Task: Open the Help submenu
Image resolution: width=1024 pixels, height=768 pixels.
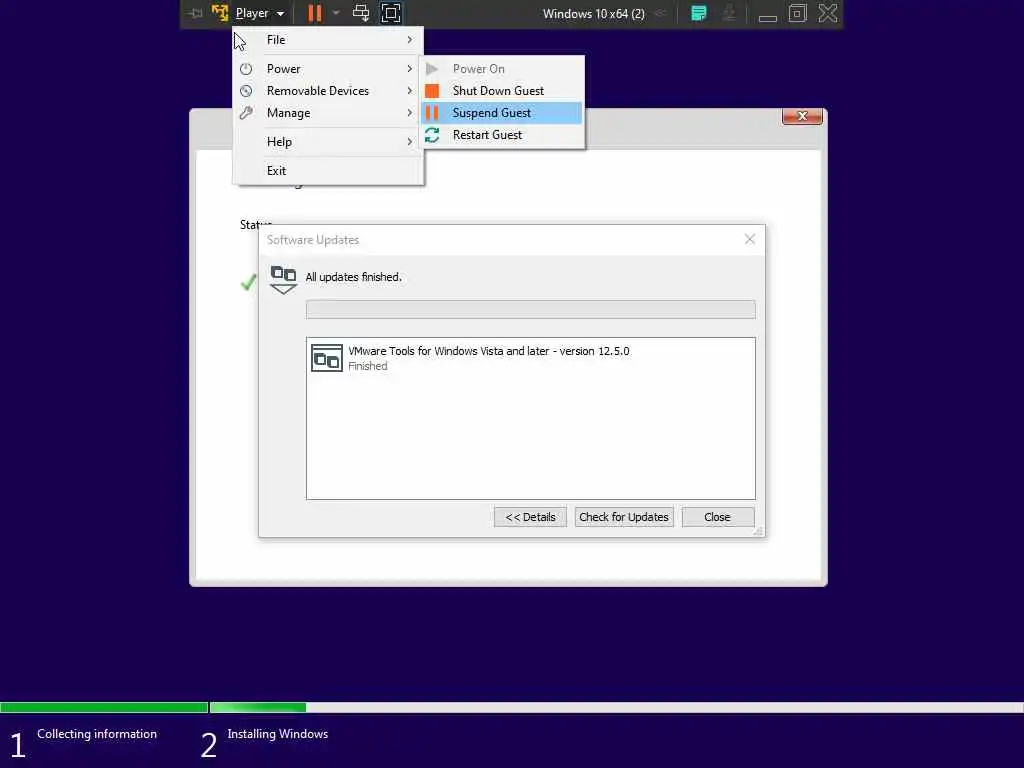Action: point(328,142)
